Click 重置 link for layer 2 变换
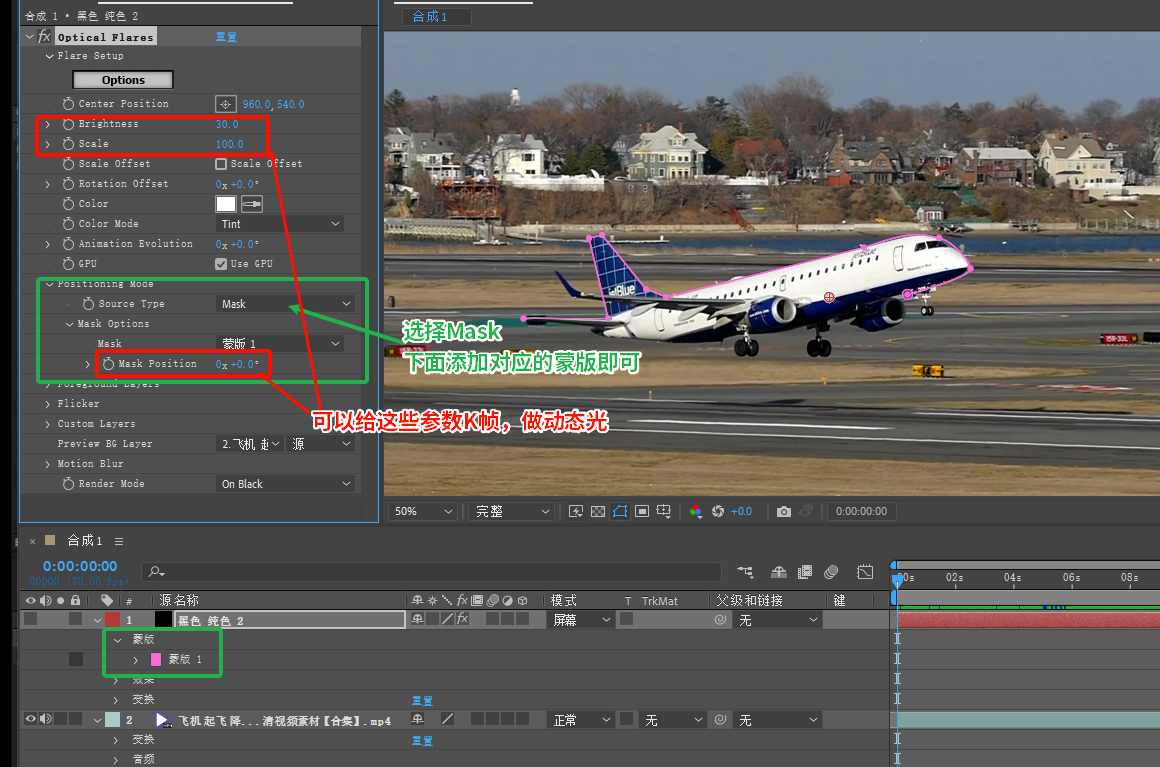1160x767 pixels. pos(422,740)
